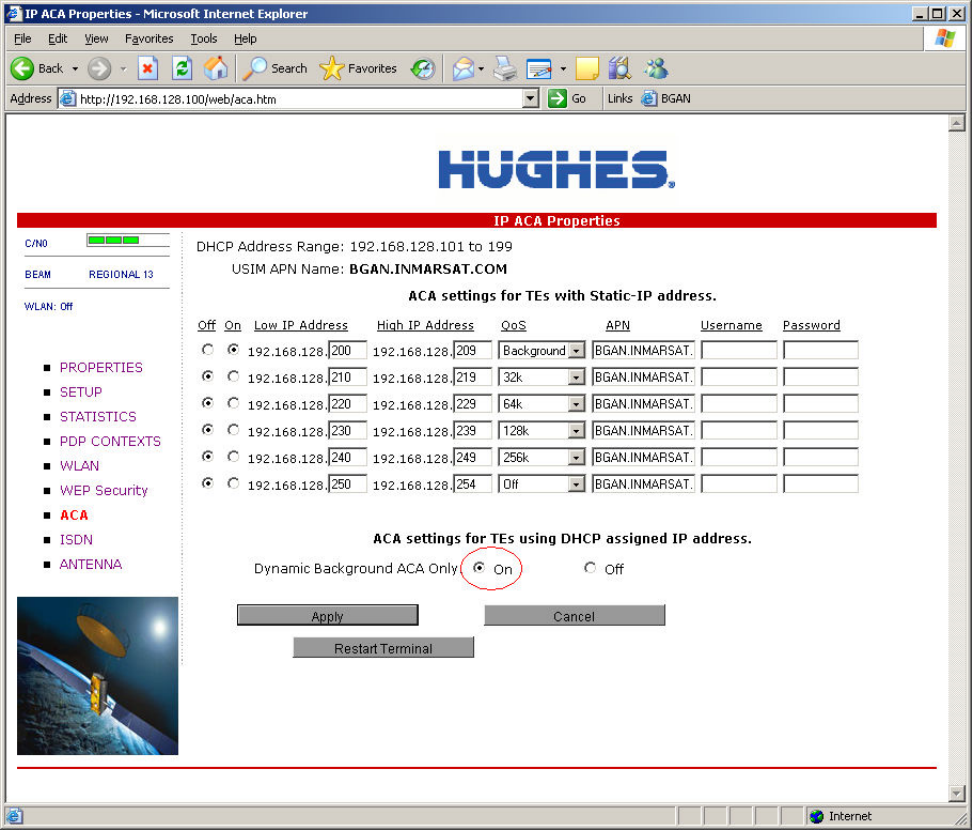Click High IP Address field containing 254
This screenshot has width=972, height=830.
tap(472, 483)
